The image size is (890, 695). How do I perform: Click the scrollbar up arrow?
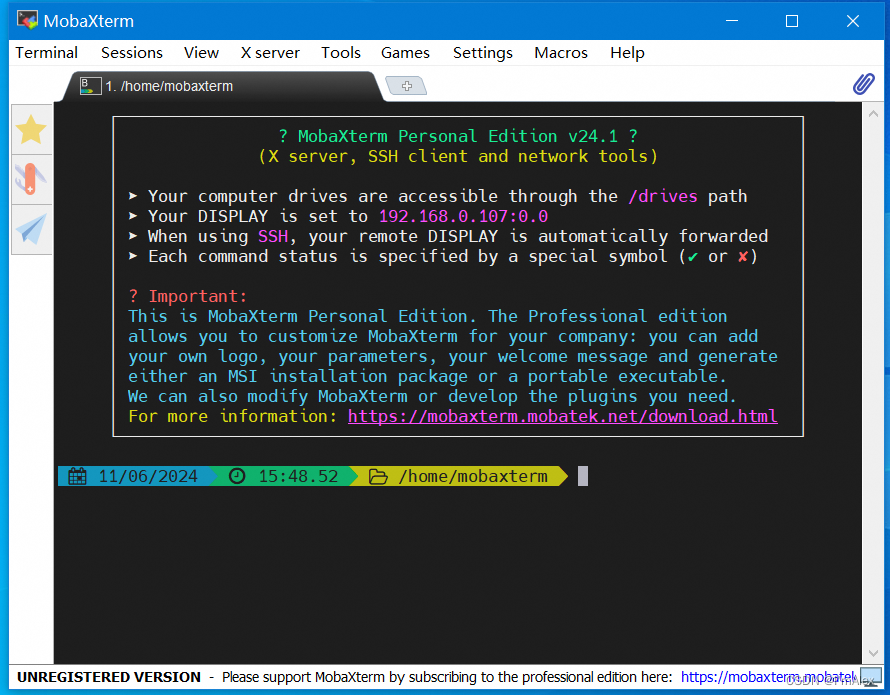pyautogui.click(x=873, y=114)
